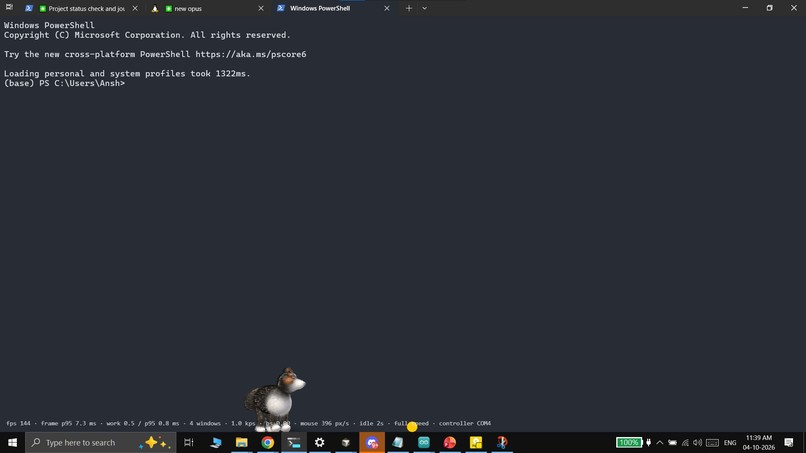Click the '(base) PS C:\Users\Ansh>' prompt line
This screenshot has width=806, height=453.
[64, 83]
